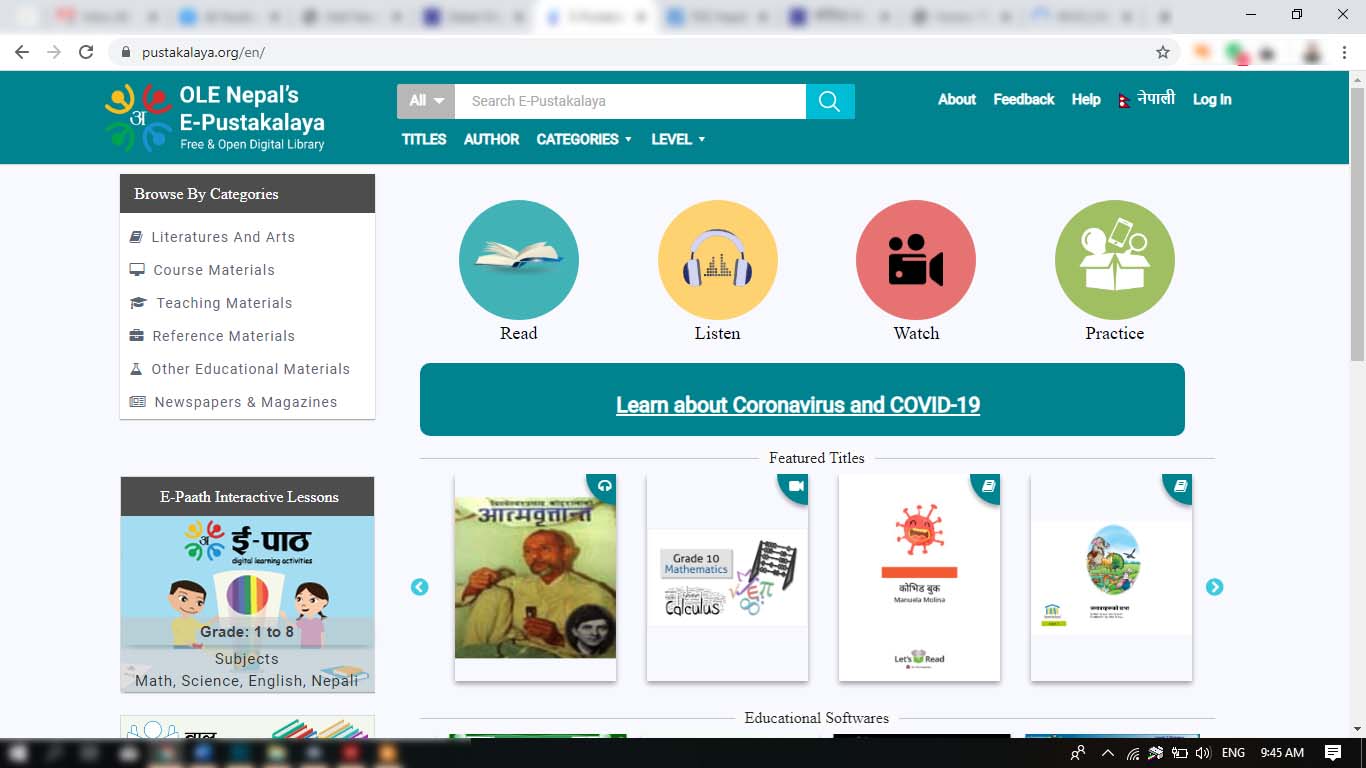This screenshot has width=1366, height=768.
Task: Click the book icon beside Literatures And Arts
Action: (x=136, y=237)
